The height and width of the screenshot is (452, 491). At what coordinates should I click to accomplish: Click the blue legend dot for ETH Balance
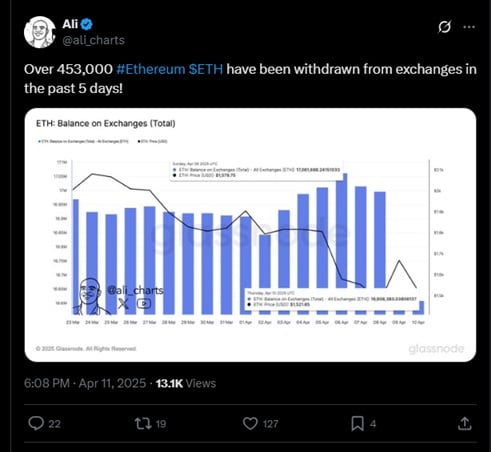[39, 141]
